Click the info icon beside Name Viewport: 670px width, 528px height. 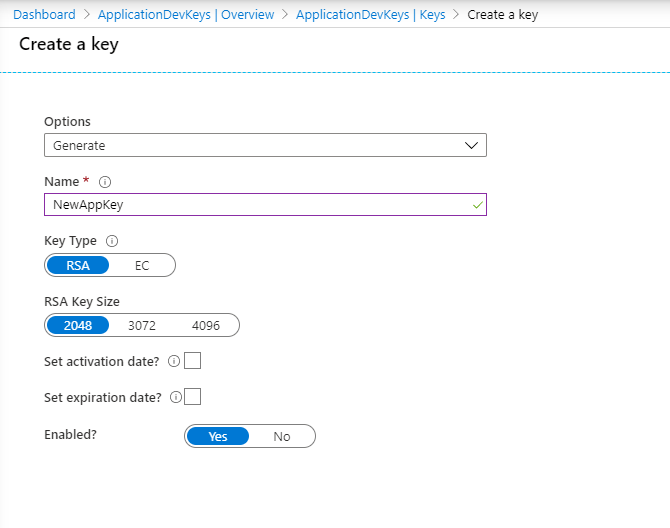[105, 182]
